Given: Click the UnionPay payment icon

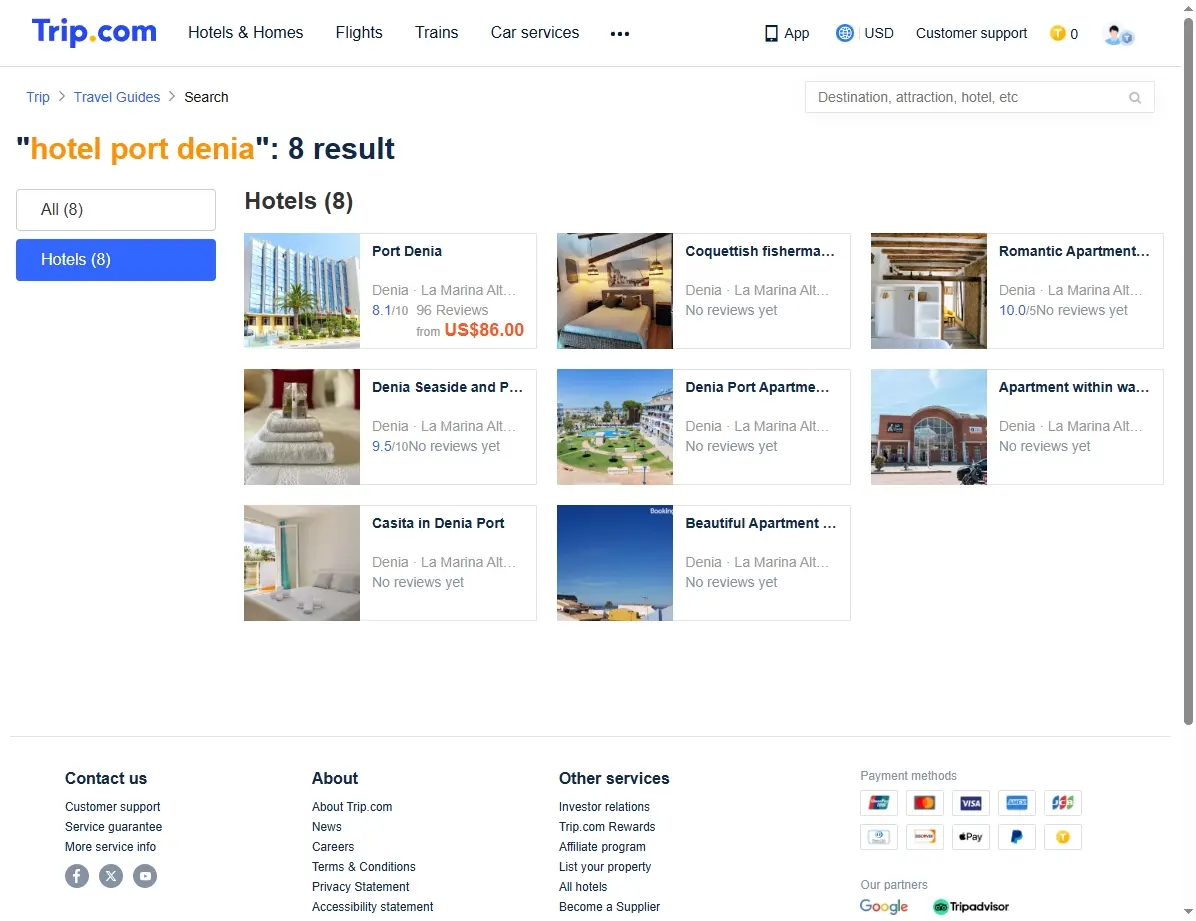Looking at the screenshot, I should 879,803.
